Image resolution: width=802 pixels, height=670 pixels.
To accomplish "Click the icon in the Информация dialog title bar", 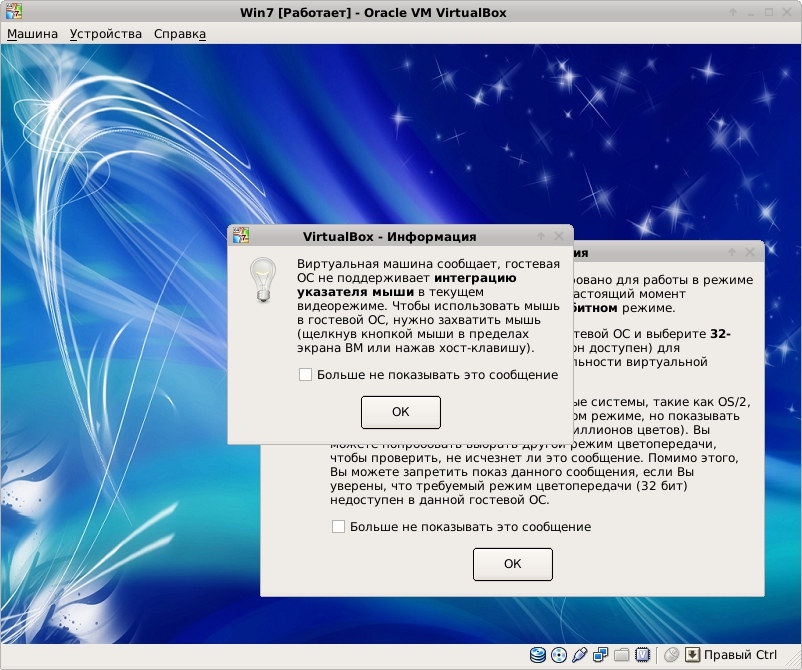I will tap(241, 235).
